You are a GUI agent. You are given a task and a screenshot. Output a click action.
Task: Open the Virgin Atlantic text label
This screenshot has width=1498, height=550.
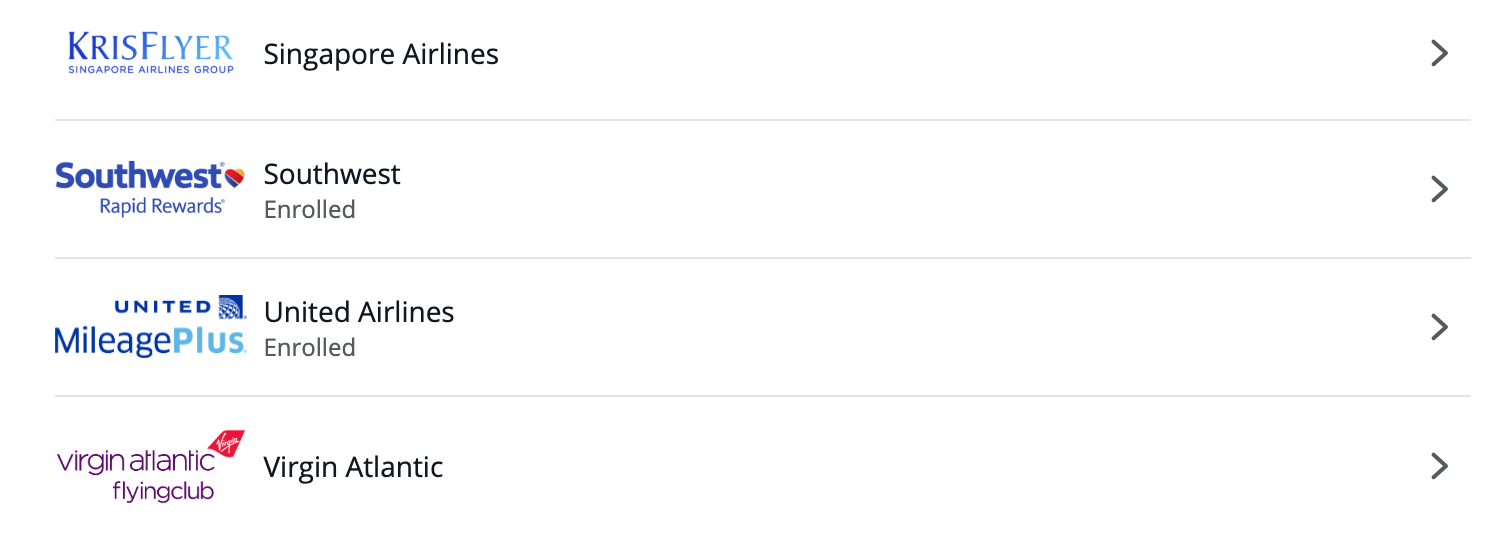353,467
